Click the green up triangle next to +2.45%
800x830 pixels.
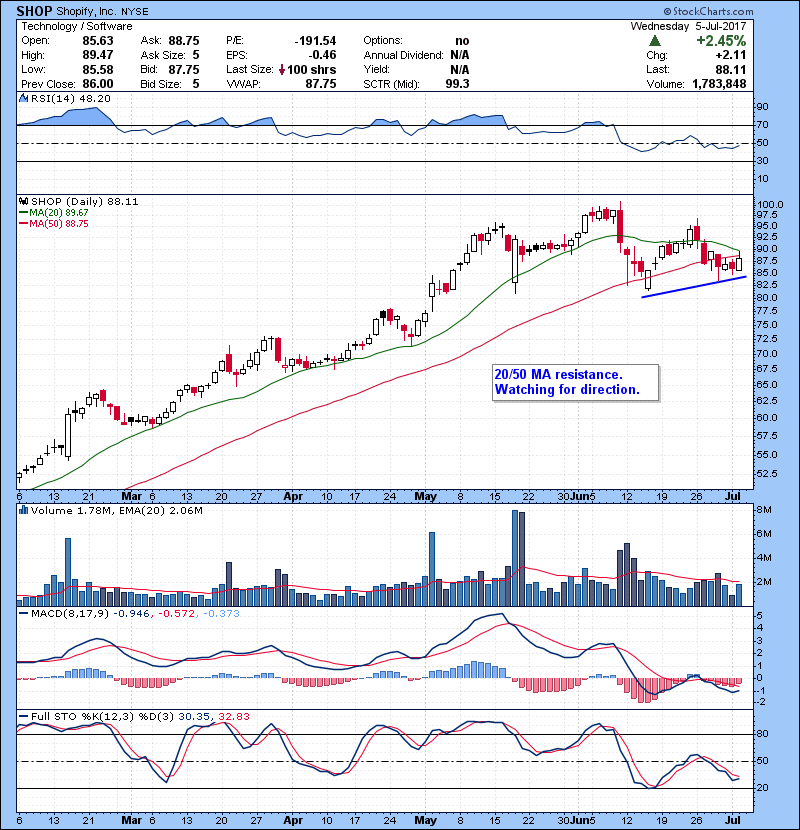pyautogui.click(x=654, y=41)
